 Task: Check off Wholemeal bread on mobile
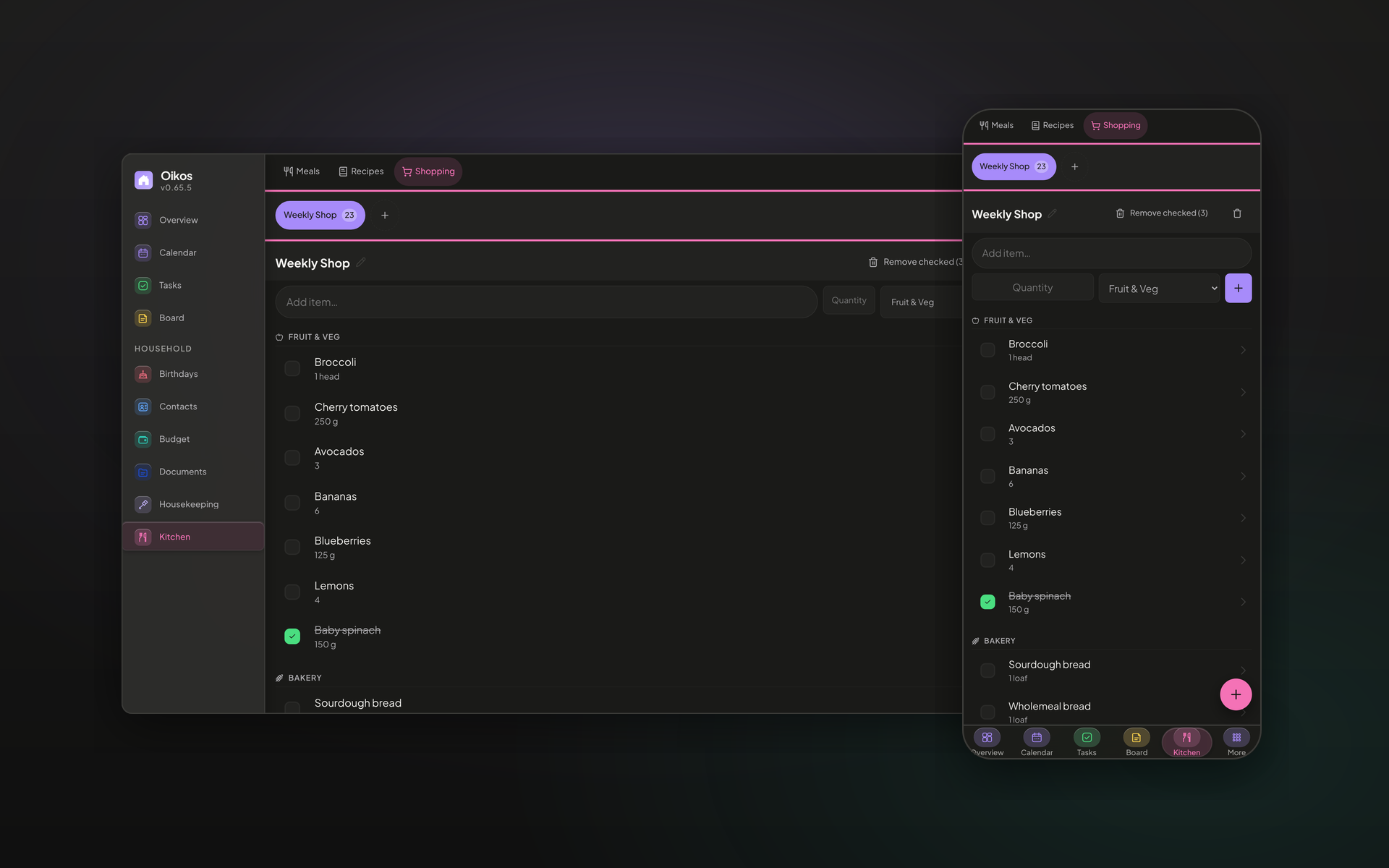987,712
